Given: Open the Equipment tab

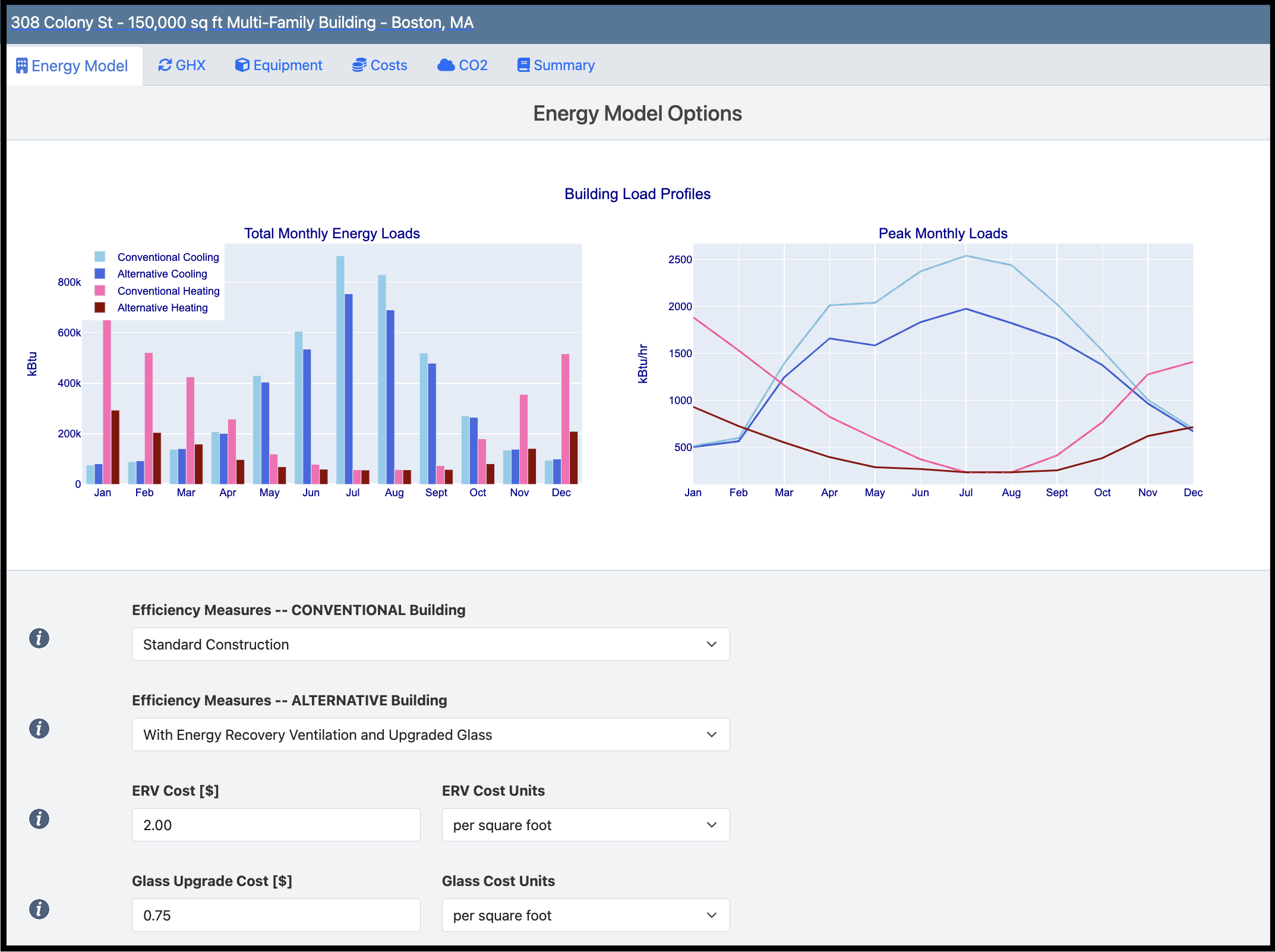Looking at the screenshot, I should [279, 65].
